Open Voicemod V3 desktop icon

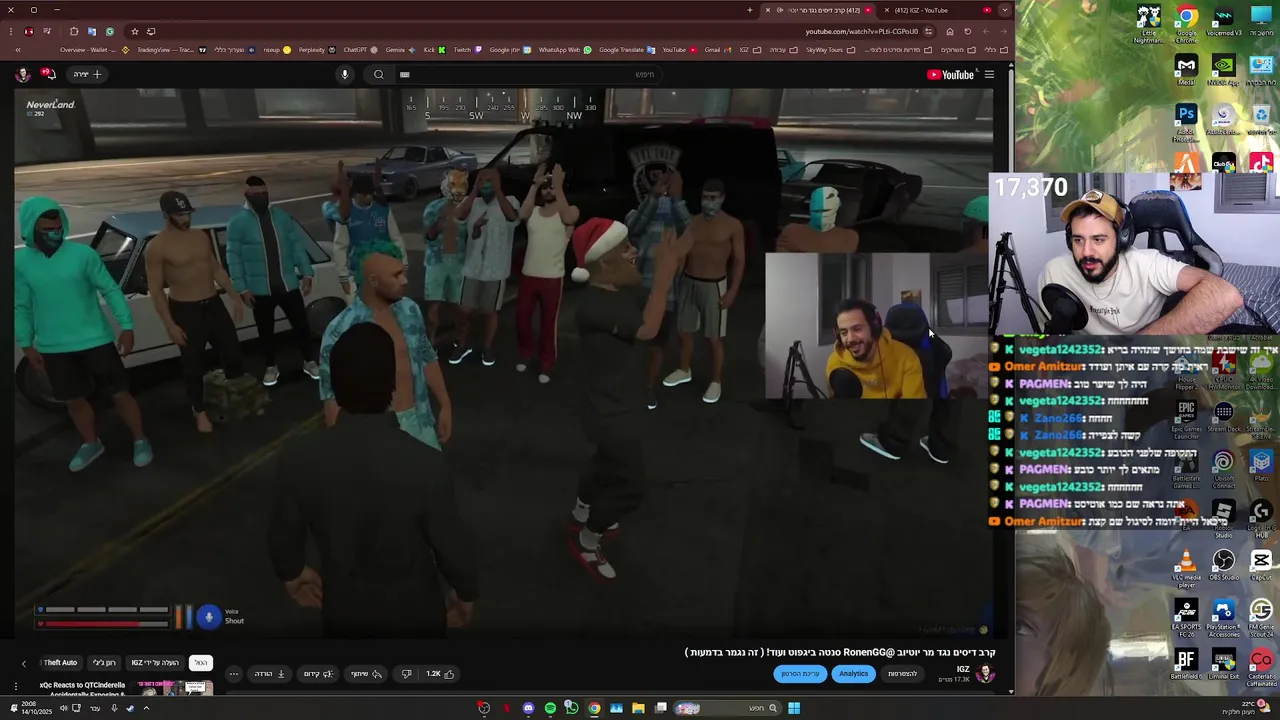point(1224,22)
